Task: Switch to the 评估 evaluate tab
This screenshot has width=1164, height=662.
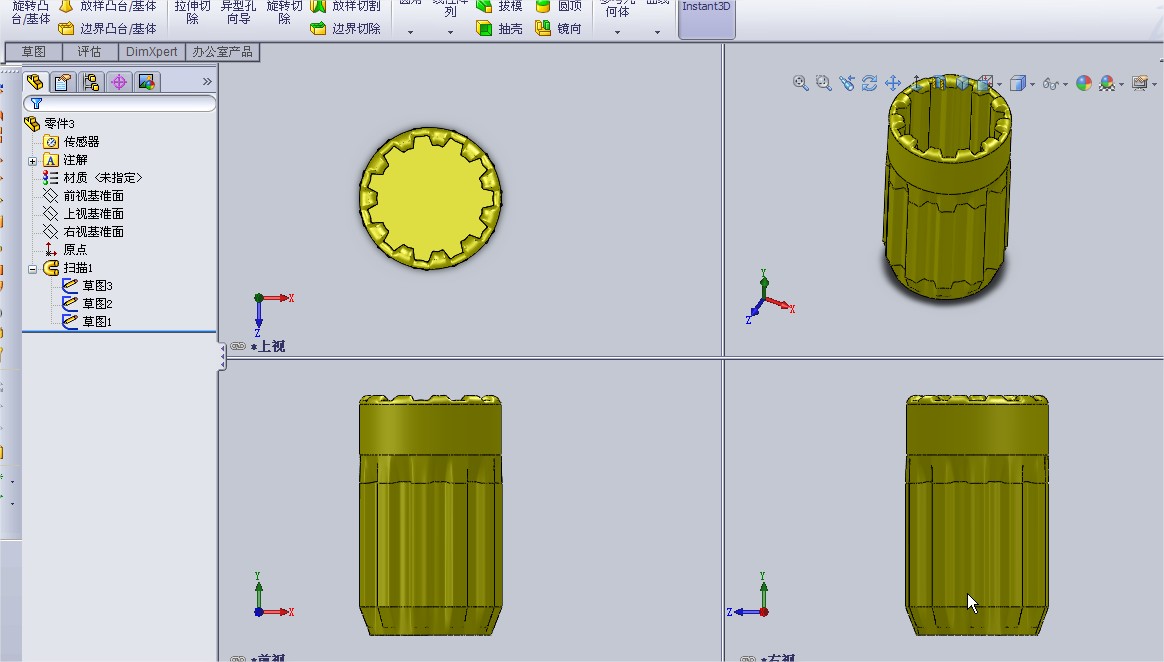Action: point(89,51)
